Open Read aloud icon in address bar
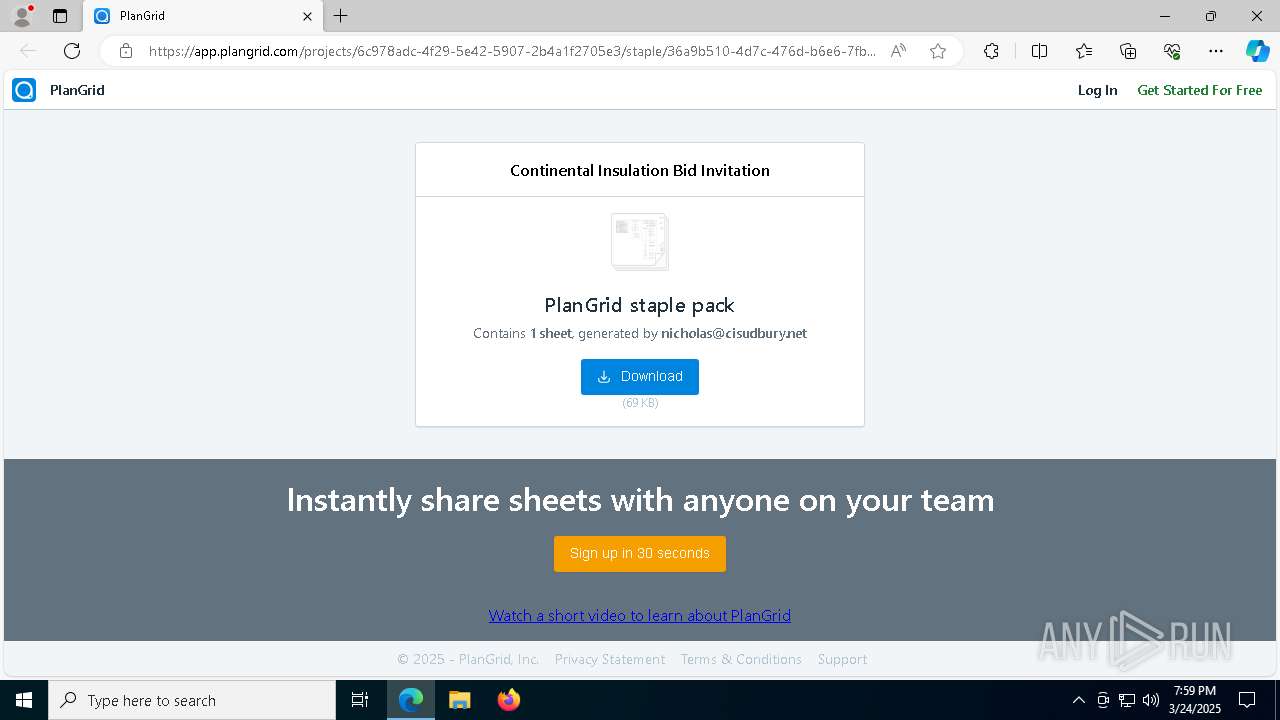Screen dimensions: 1280x720 point(898,51)
